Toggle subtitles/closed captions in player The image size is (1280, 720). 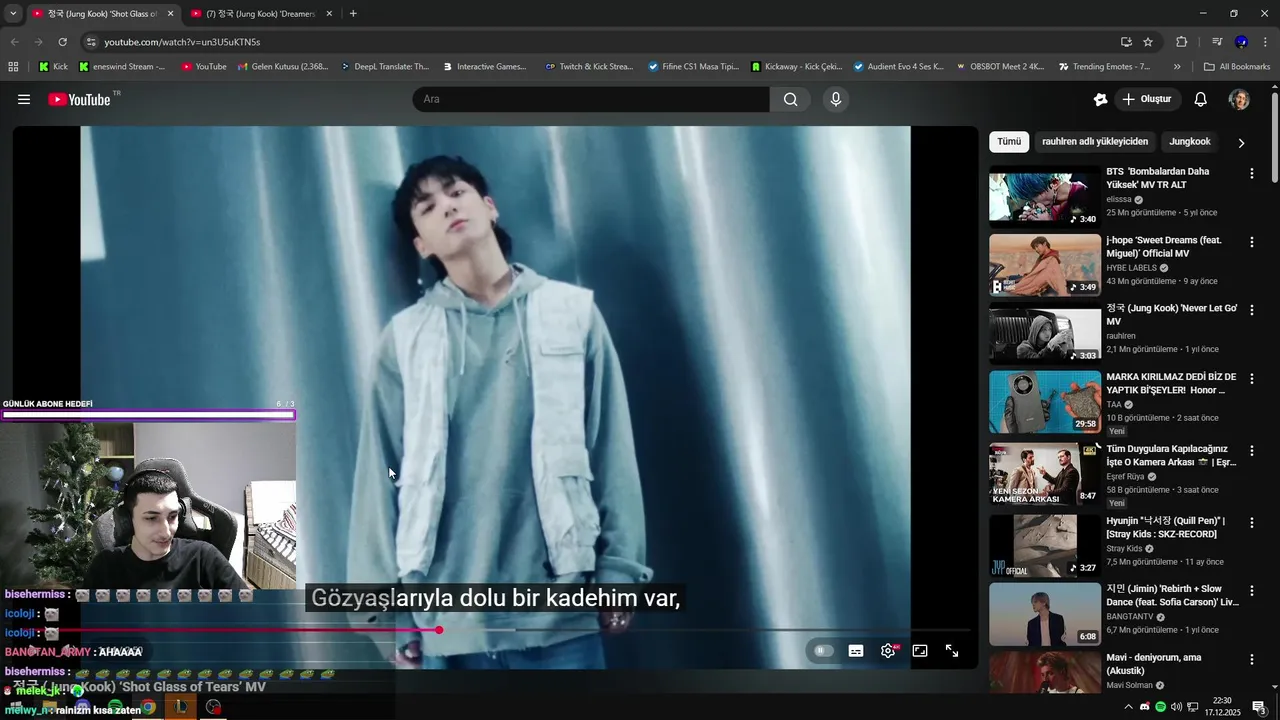pyautogui.click(x=856, y=651)
